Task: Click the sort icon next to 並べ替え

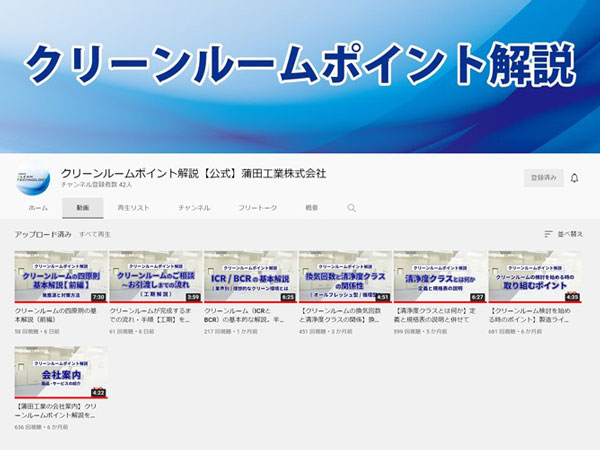Action: (548, 234)
